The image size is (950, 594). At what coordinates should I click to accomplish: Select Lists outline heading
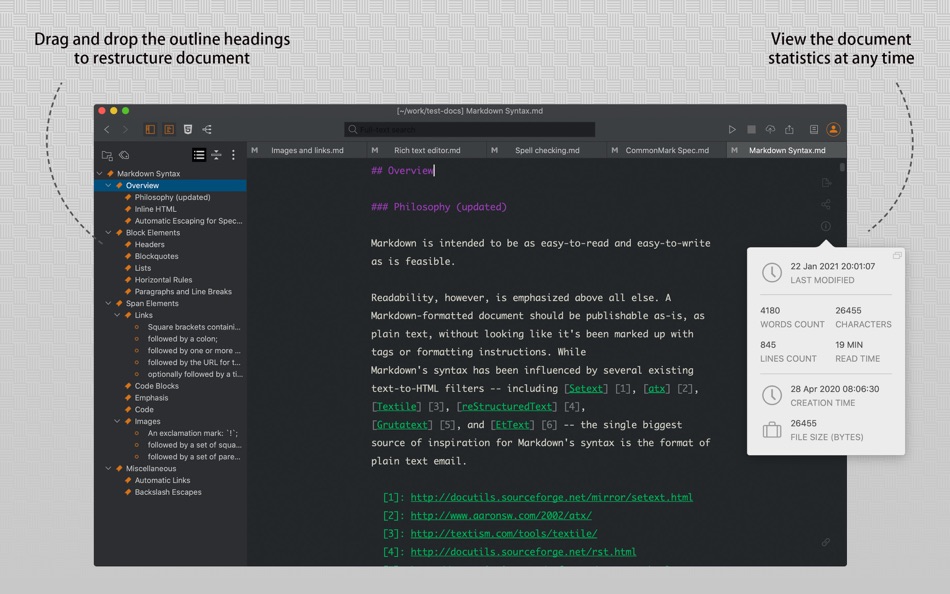[x=143, y=268]
